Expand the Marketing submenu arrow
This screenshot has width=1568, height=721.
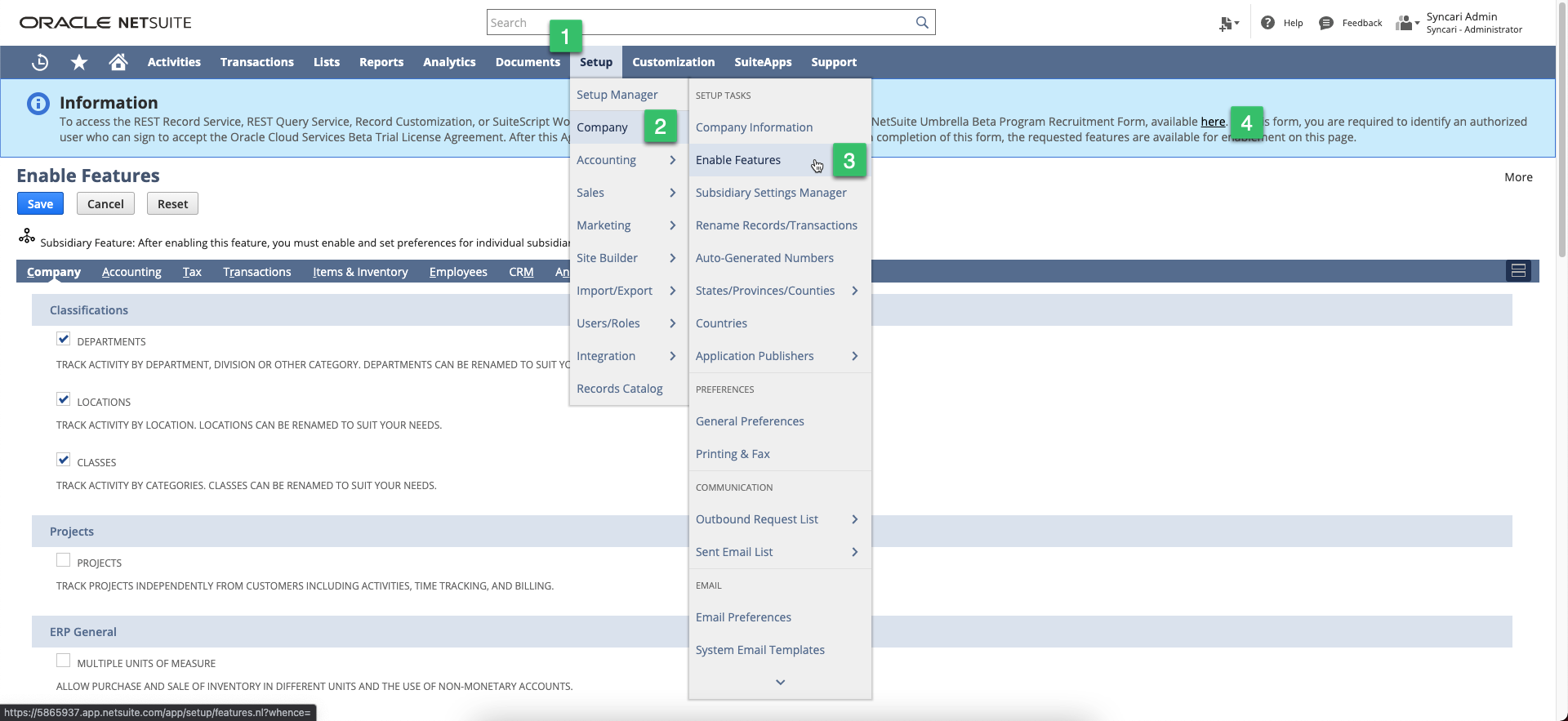tap(673, 225)
